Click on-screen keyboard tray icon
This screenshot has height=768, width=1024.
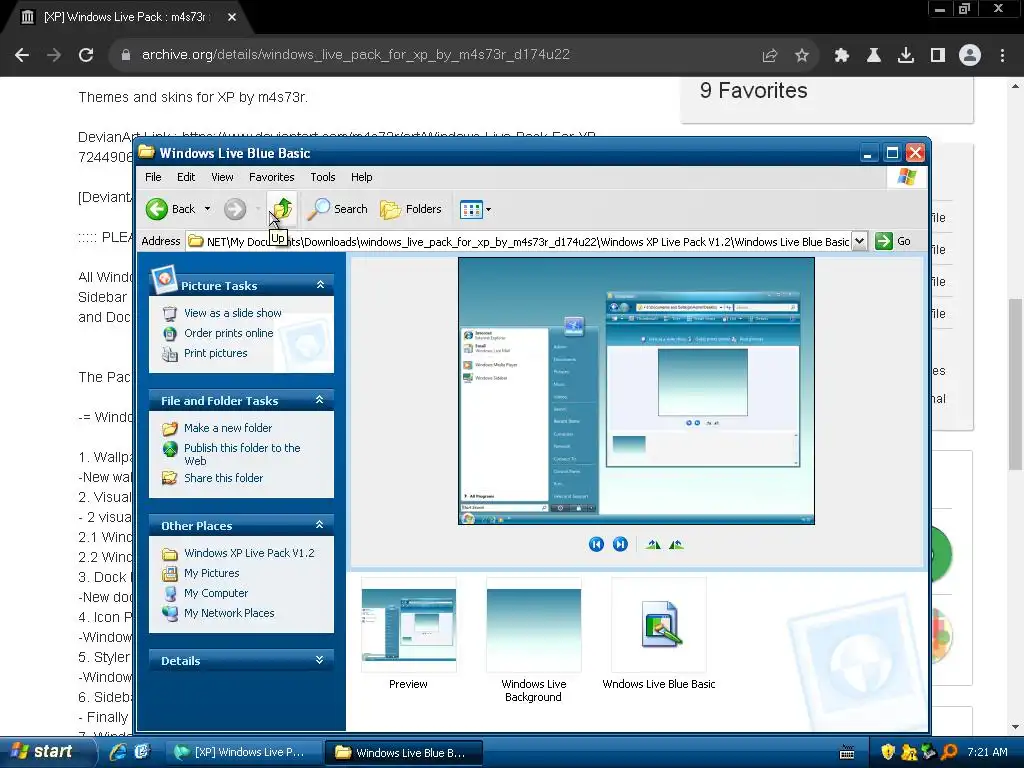[x=847, y=752]
